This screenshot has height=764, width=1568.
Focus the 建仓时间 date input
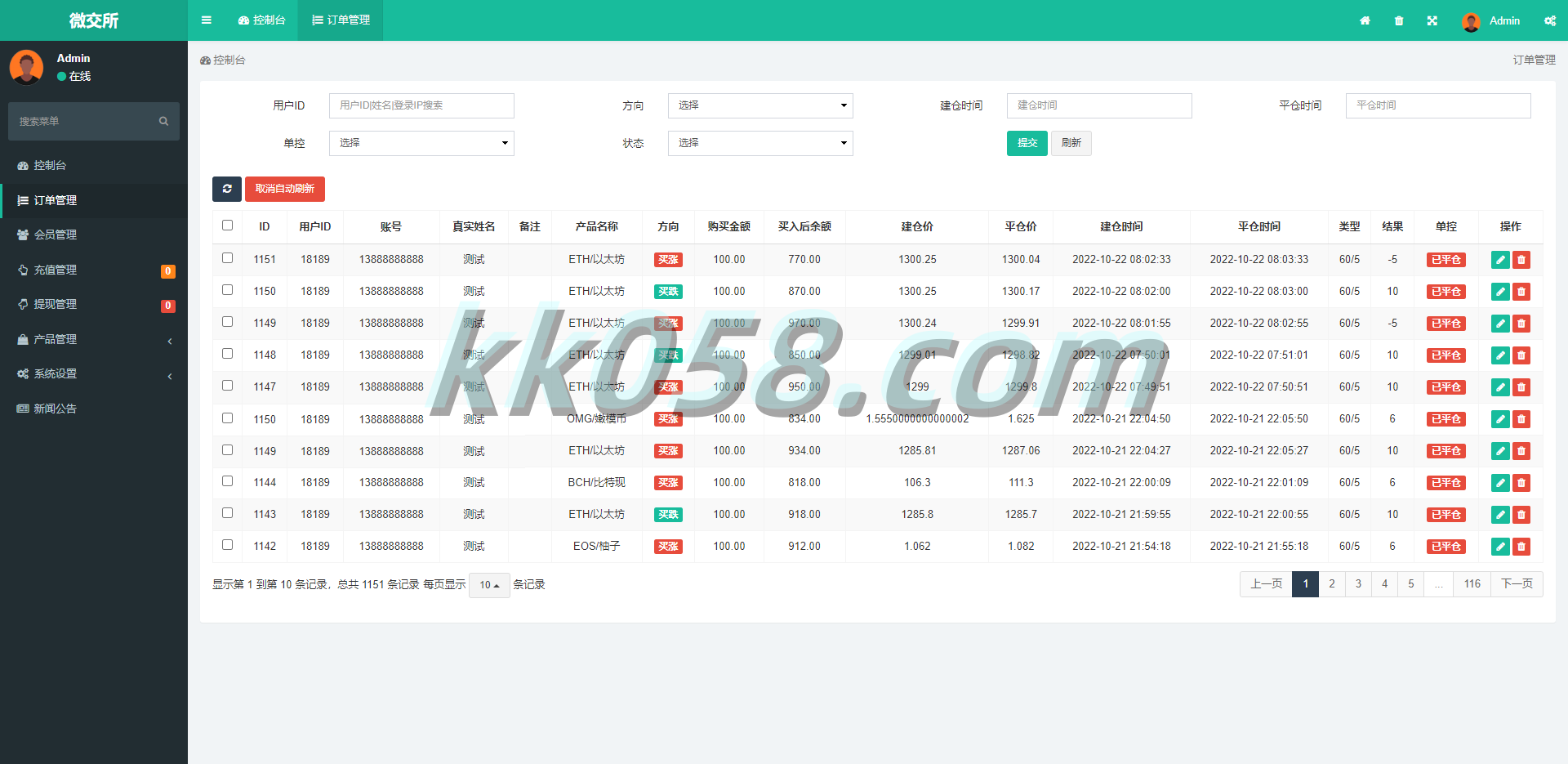click(x=1099, y=105)
